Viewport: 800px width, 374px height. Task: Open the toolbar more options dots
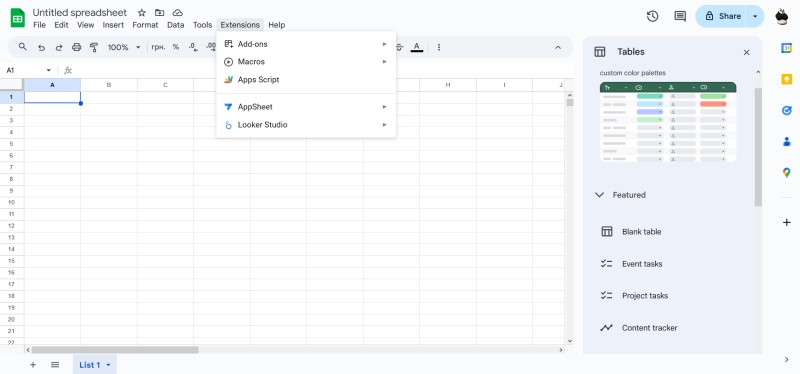pyautogui.click(x=439, y=47)
